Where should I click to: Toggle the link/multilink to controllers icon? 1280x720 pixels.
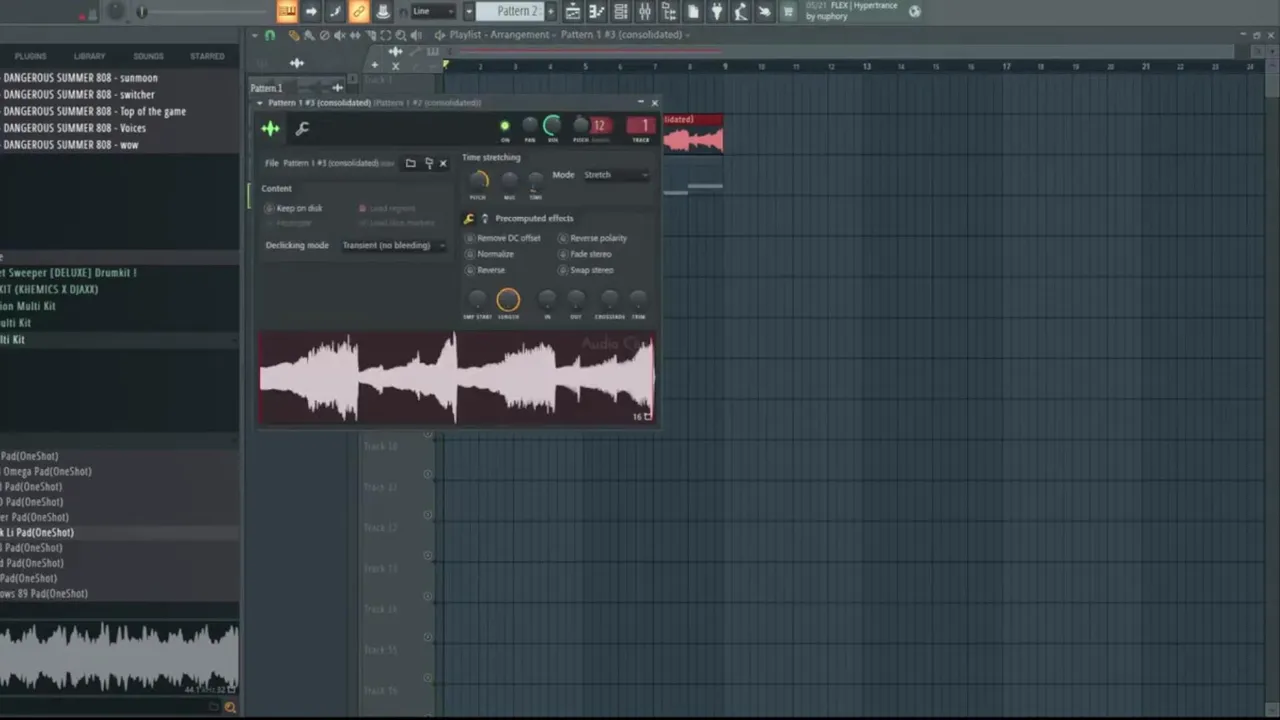coord(359,11)
